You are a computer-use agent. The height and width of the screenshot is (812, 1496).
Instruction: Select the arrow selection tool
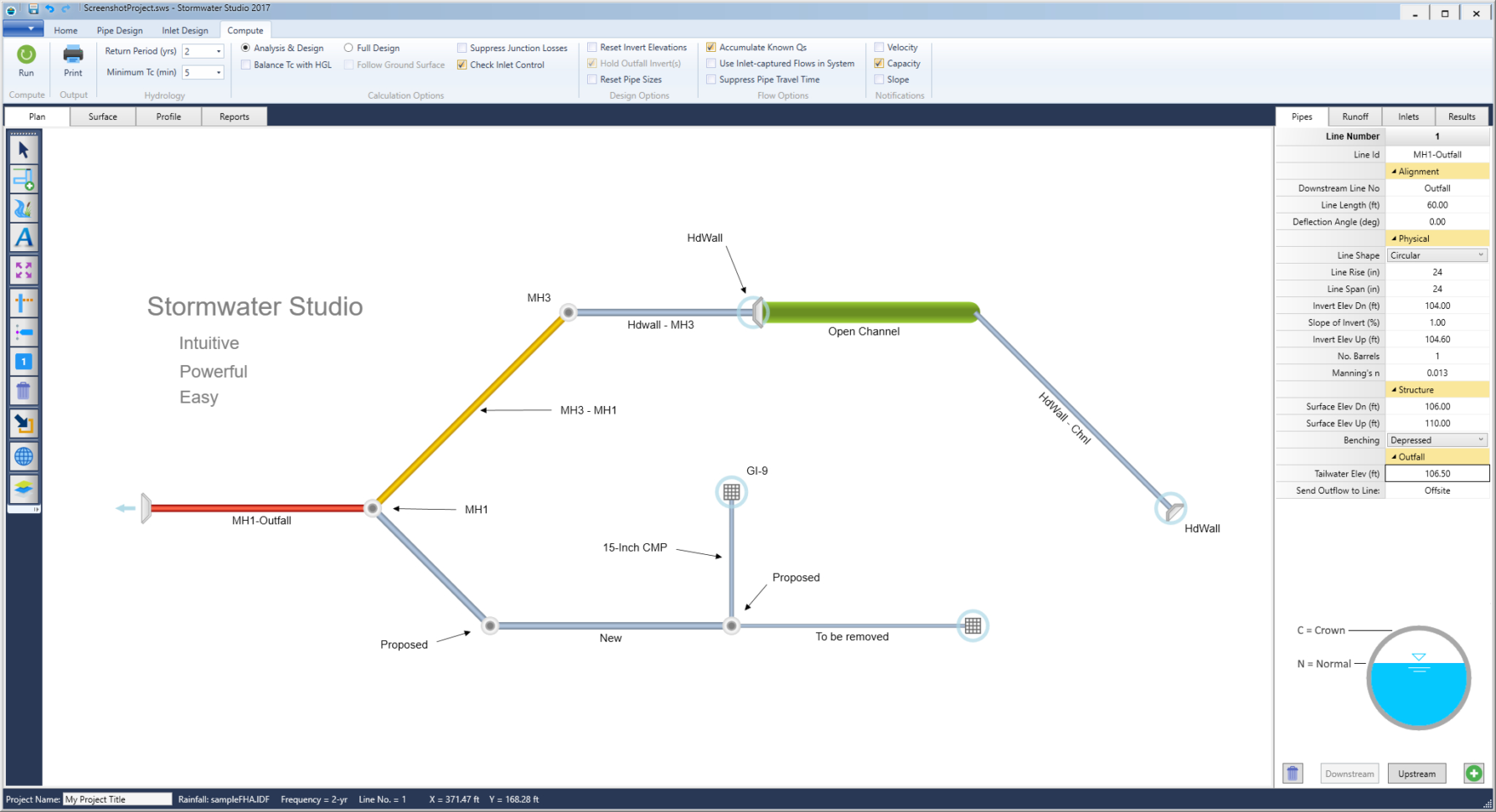[x=23, y=148]
